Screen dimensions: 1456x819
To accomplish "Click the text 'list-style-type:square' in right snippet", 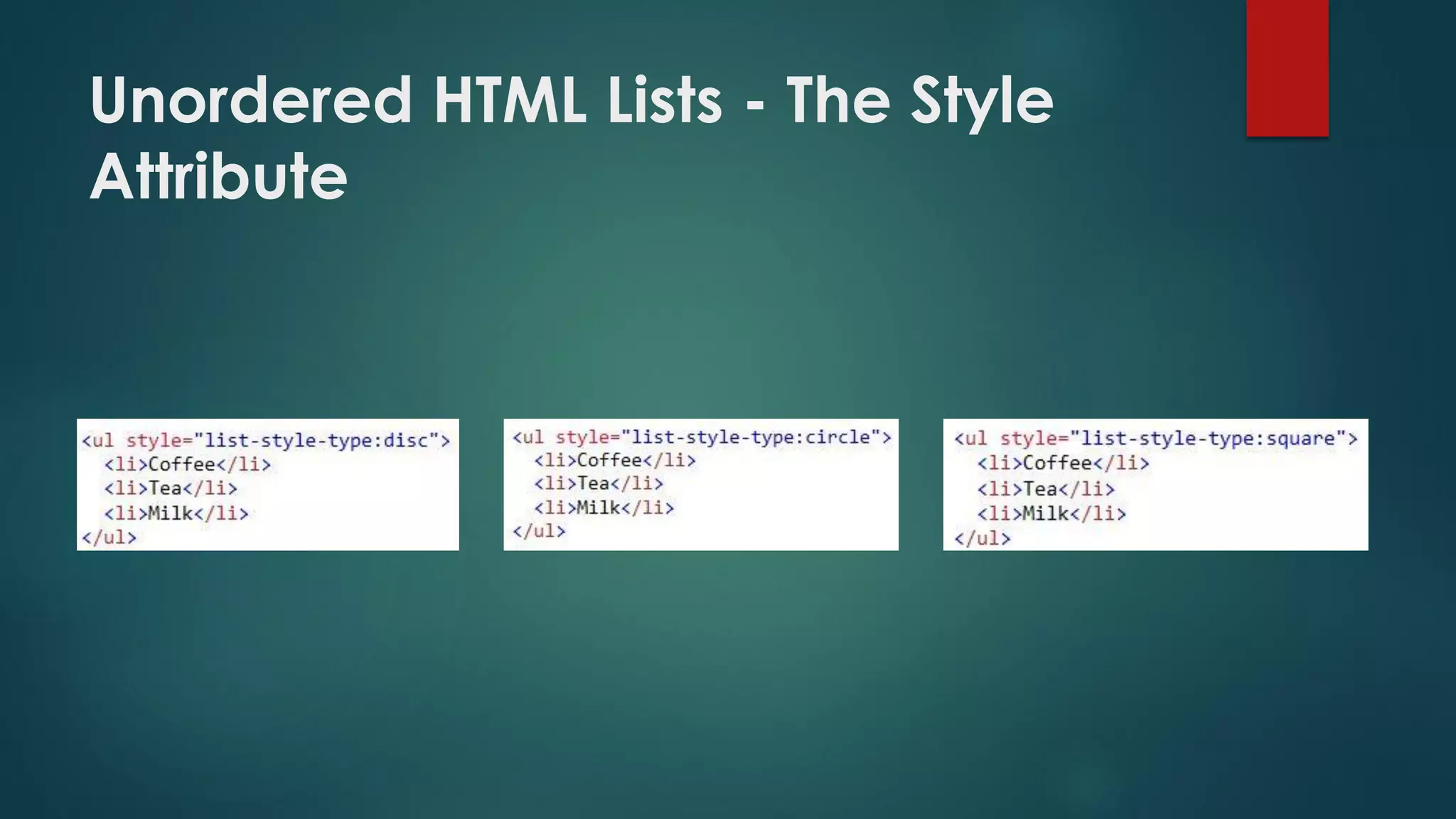I will [1209, 439].
